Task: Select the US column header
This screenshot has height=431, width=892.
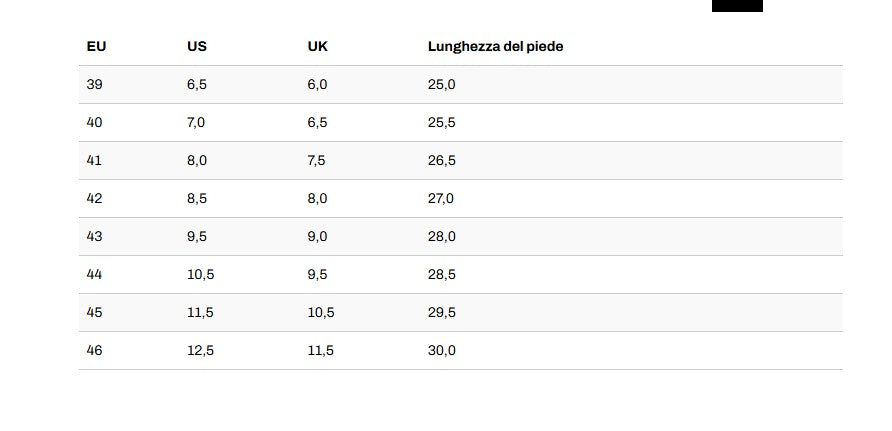Action: [x=197, y=47]
